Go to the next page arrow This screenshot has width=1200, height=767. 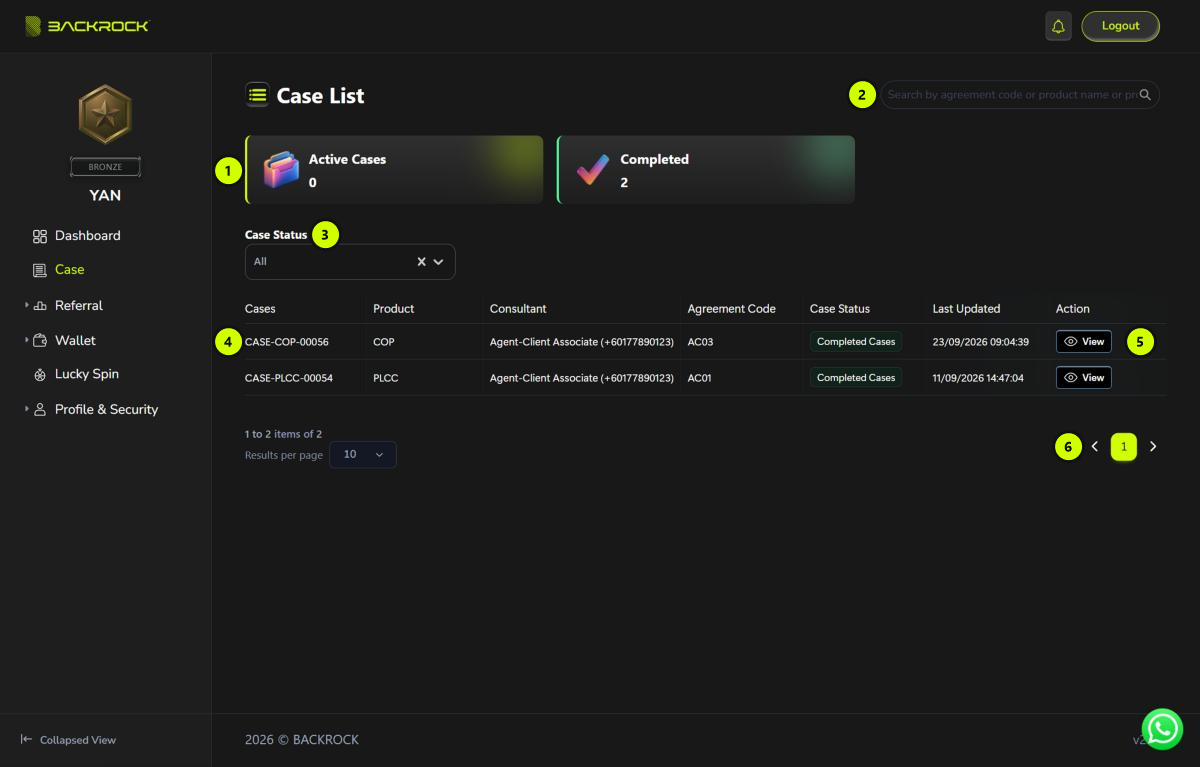point(1153,447)
